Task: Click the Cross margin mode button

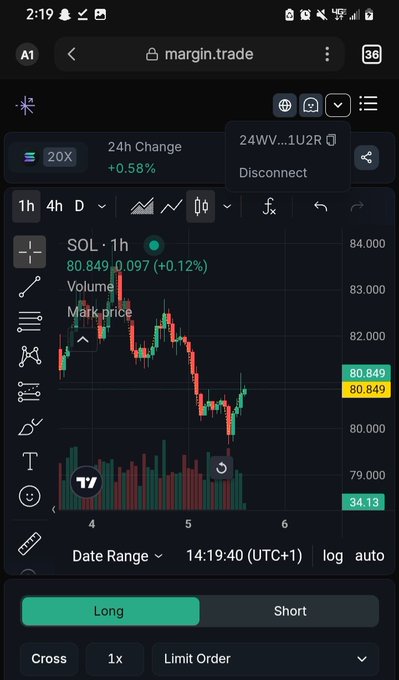Action: click(x=49, y=659)
